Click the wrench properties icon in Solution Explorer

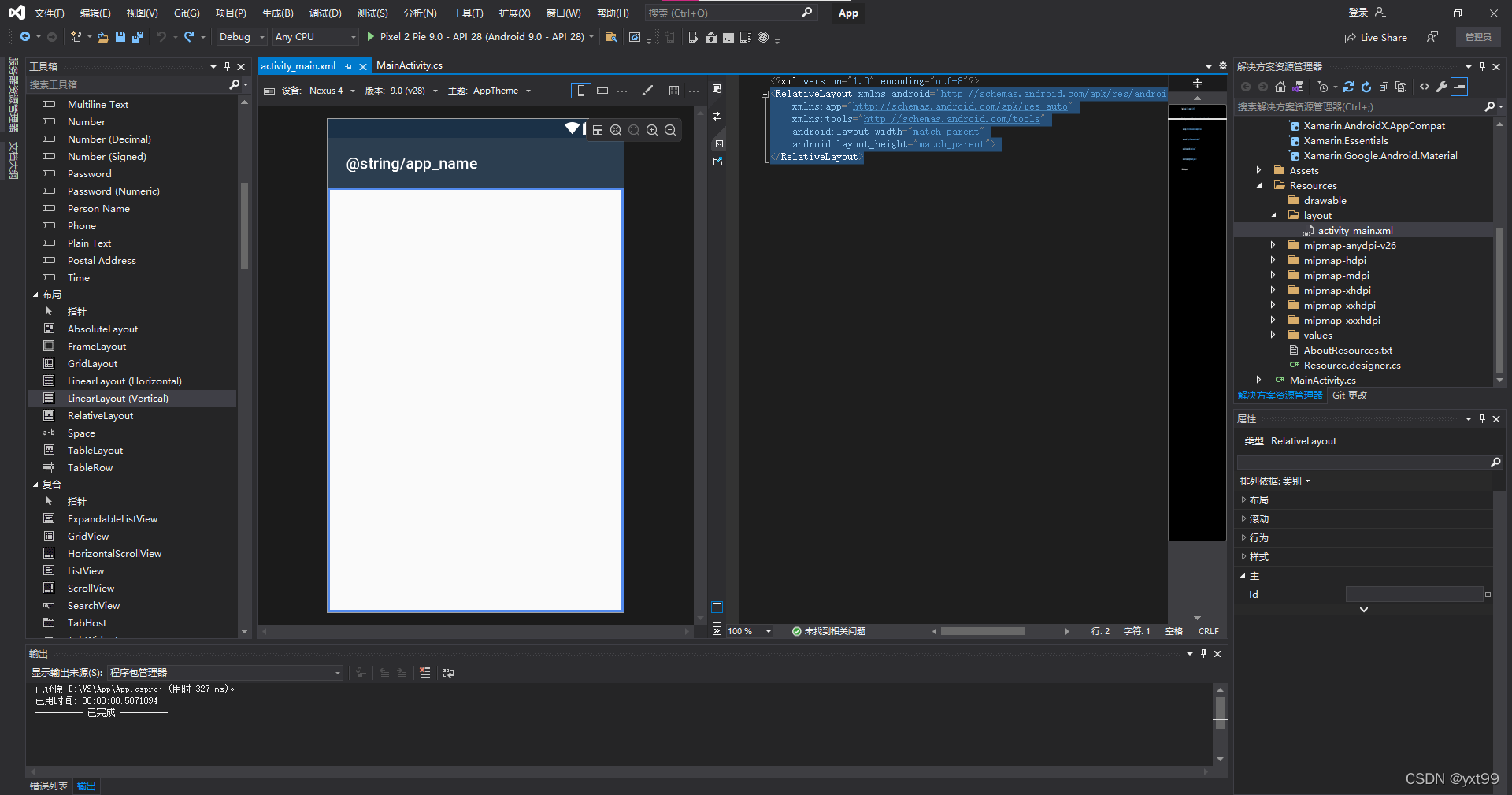pos(1442,87)
